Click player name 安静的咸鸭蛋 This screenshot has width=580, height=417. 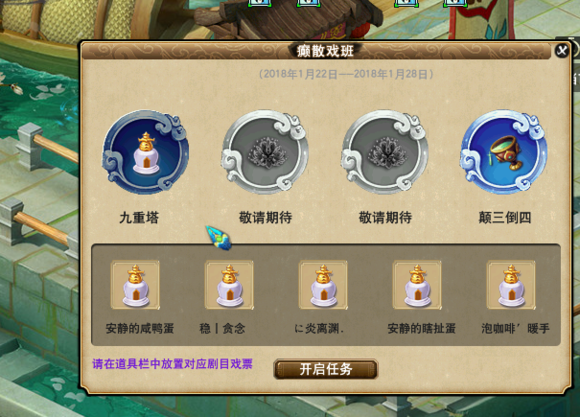pyautogui.click(x=139, y=328)
